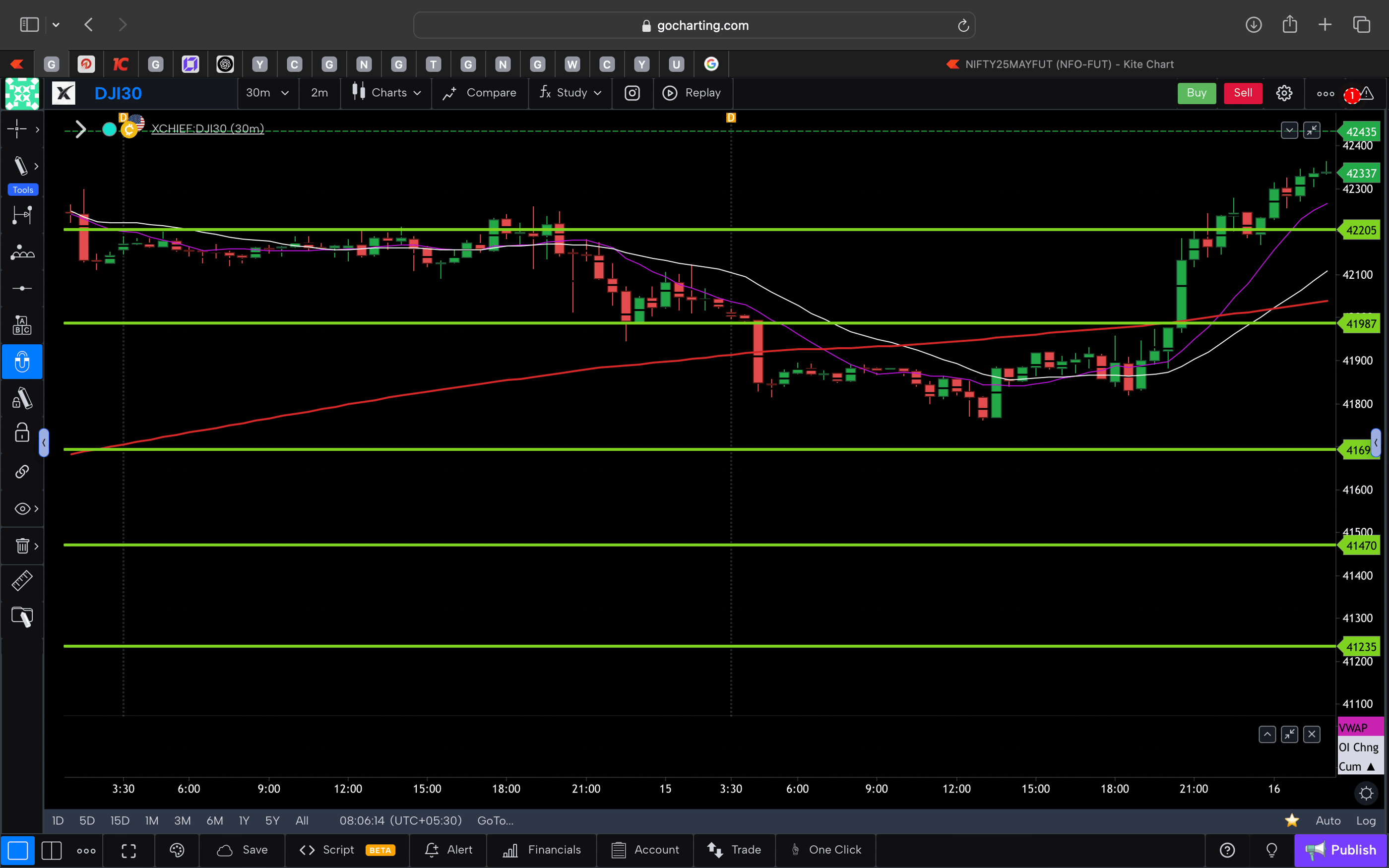Open the 30m timeframe dropdown
This screenshot has height=868, width=1389.
(267, 92)
